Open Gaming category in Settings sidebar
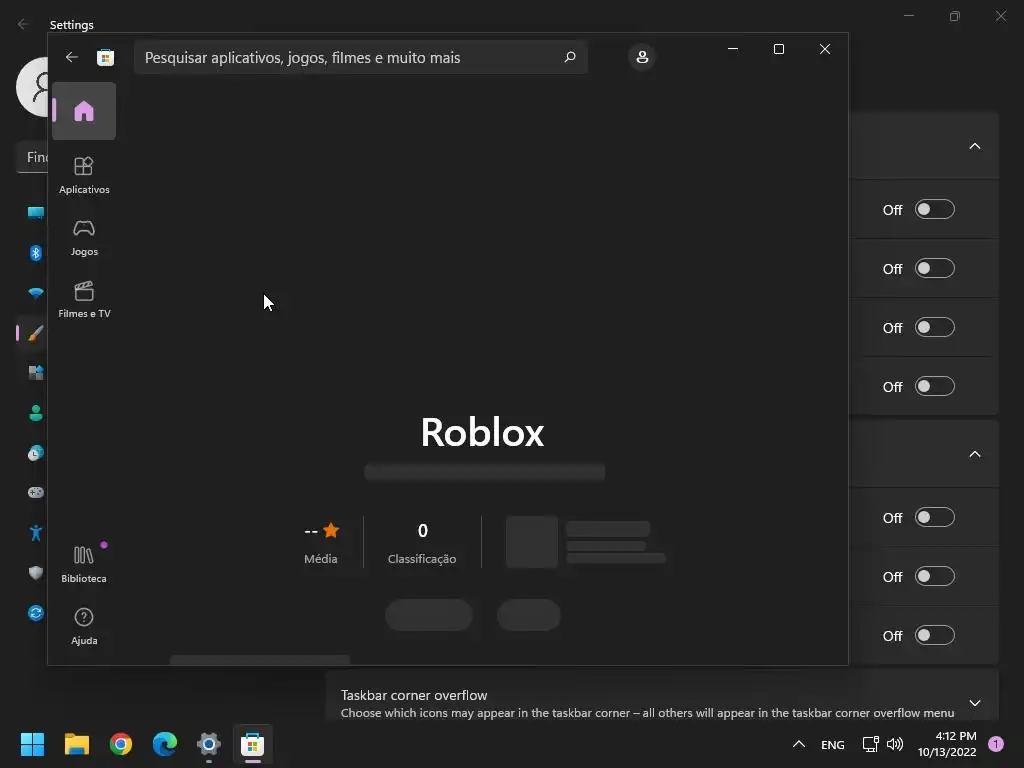This screenshot has width=1024, height=768. point(35,492)
